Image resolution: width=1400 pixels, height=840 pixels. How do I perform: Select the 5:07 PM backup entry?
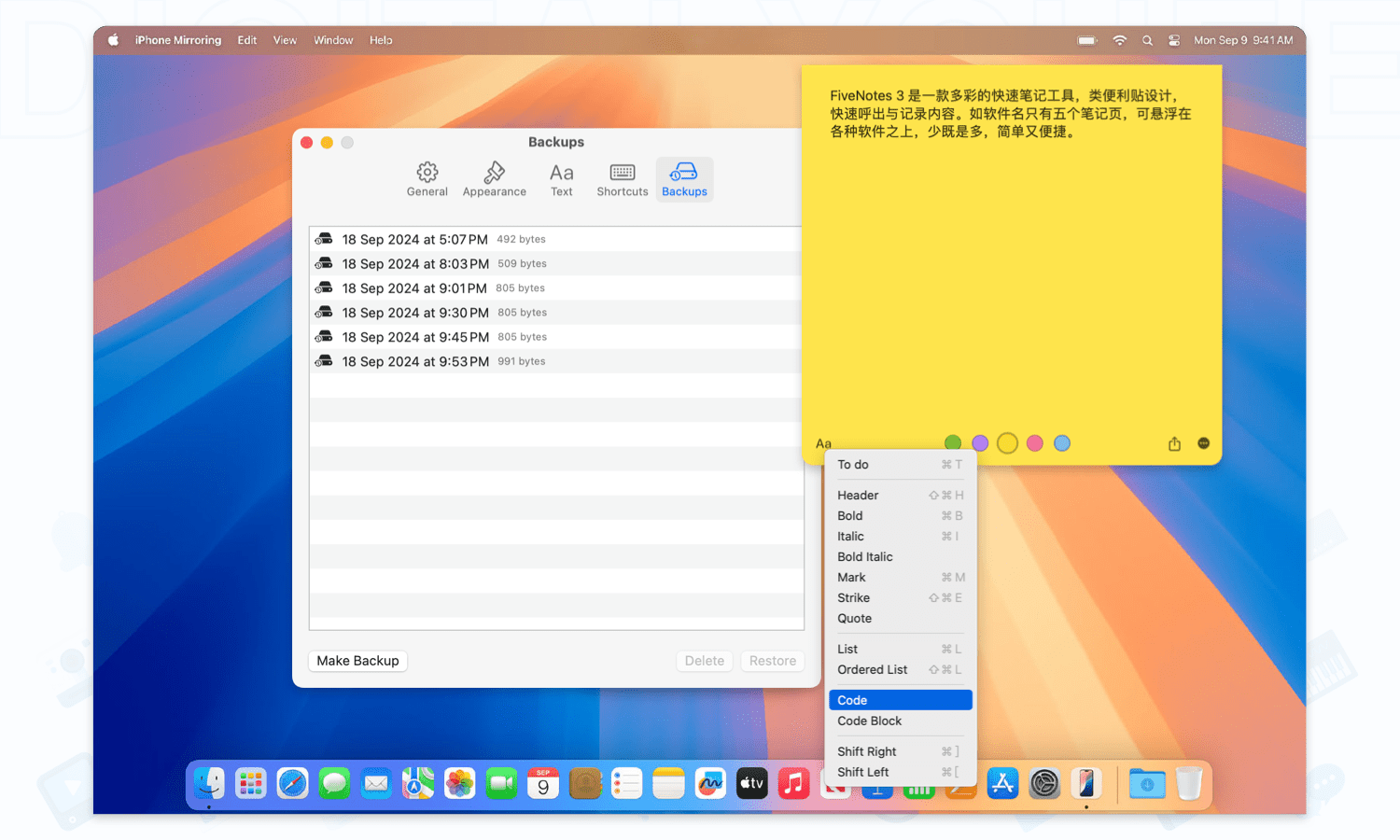point(414,240)
